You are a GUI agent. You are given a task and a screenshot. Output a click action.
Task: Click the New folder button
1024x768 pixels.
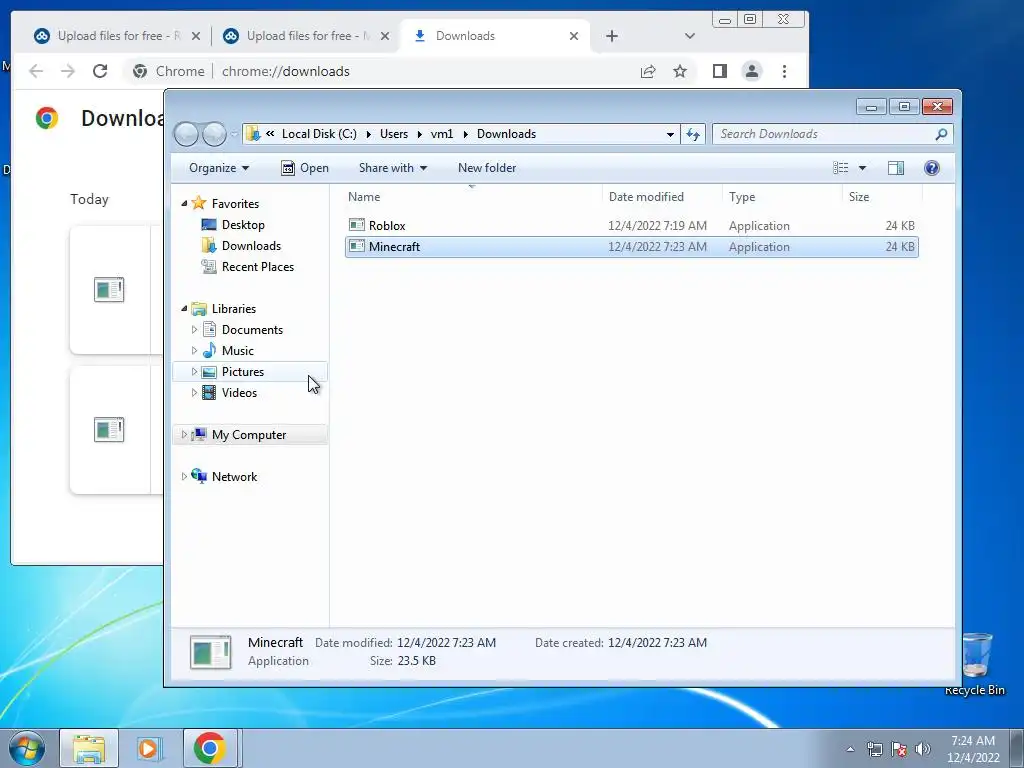tap(487, 168)
